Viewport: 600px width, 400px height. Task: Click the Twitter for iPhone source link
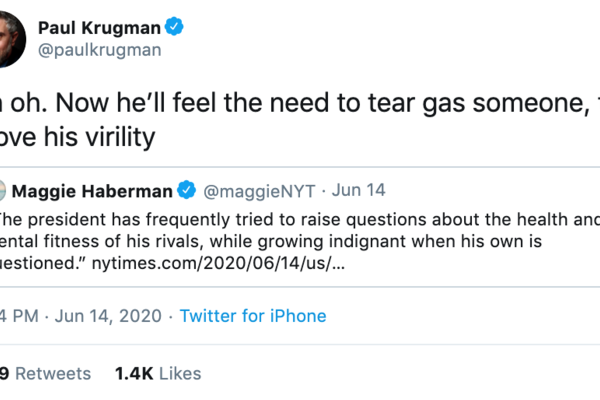pos(252,316)
